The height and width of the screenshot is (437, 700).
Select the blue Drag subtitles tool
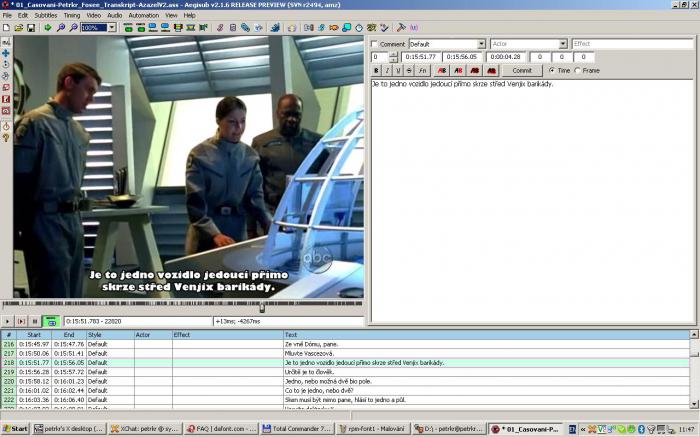6,53
